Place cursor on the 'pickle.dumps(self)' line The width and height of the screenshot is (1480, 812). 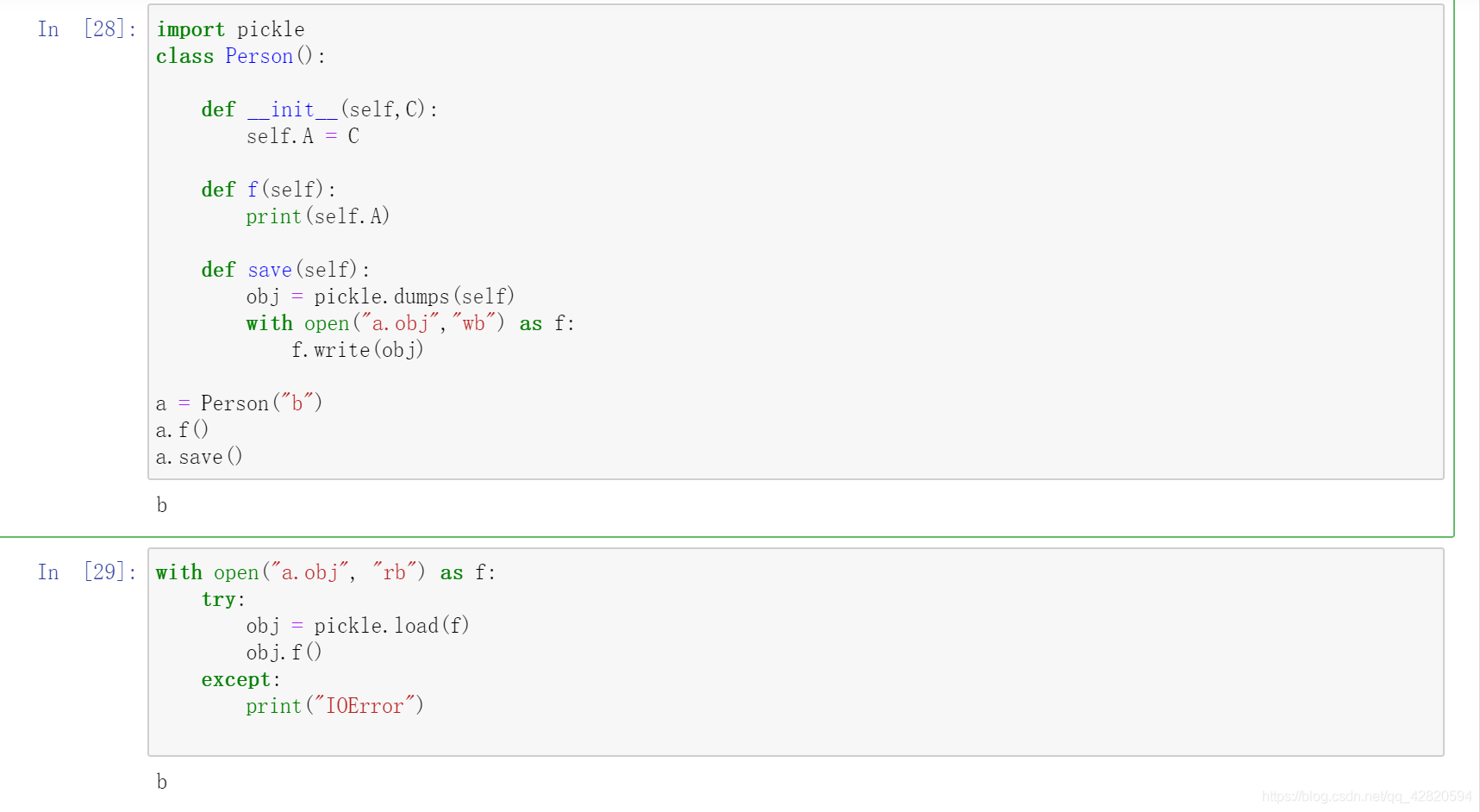pyautogui.click(x=380, y=297)
